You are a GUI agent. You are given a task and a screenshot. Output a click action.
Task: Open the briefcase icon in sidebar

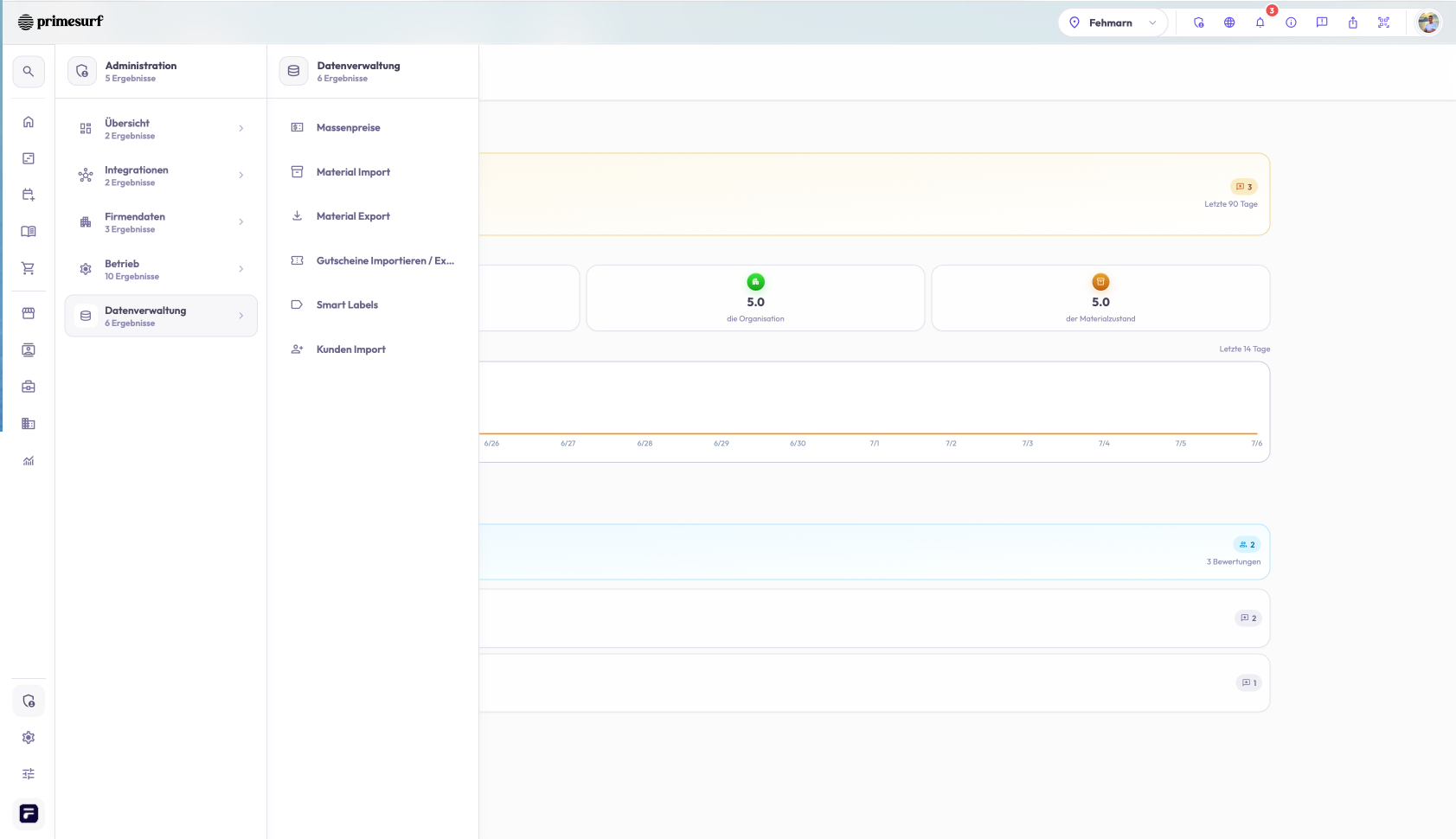coord(29,387)
